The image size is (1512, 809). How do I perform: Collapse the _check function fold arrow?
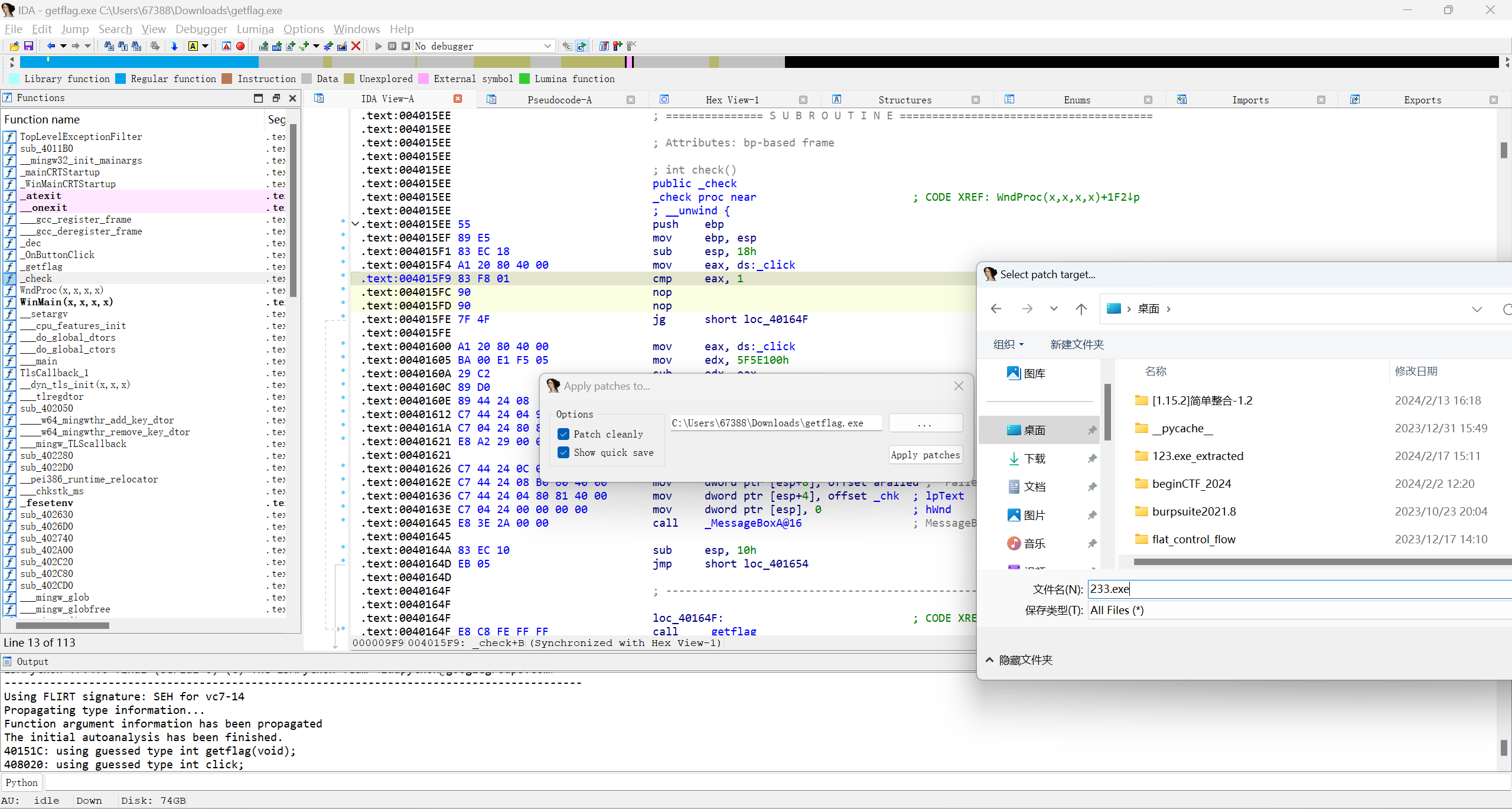(355, 224)
